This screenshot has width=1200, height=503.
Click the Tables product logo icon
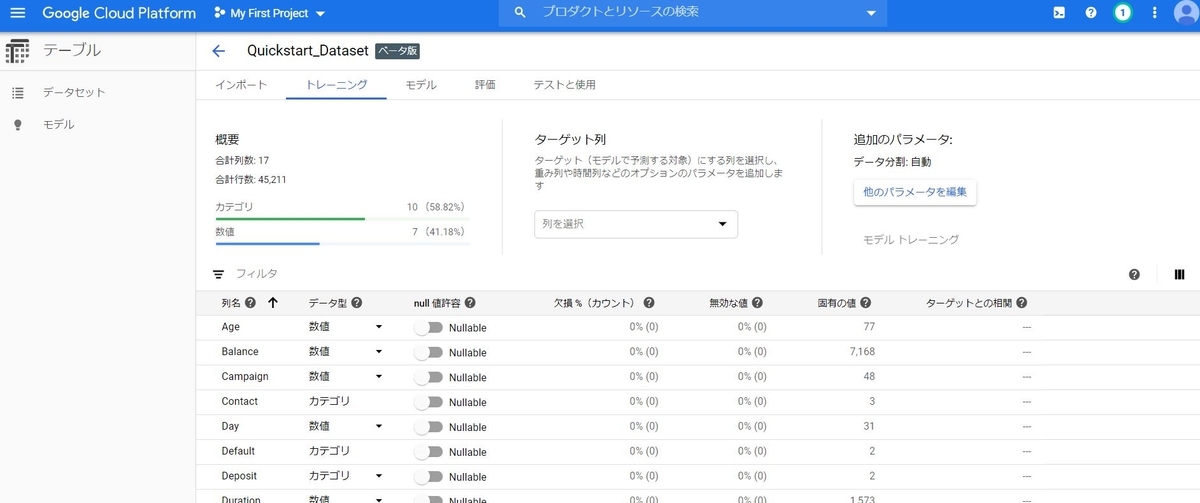[17, 51]
